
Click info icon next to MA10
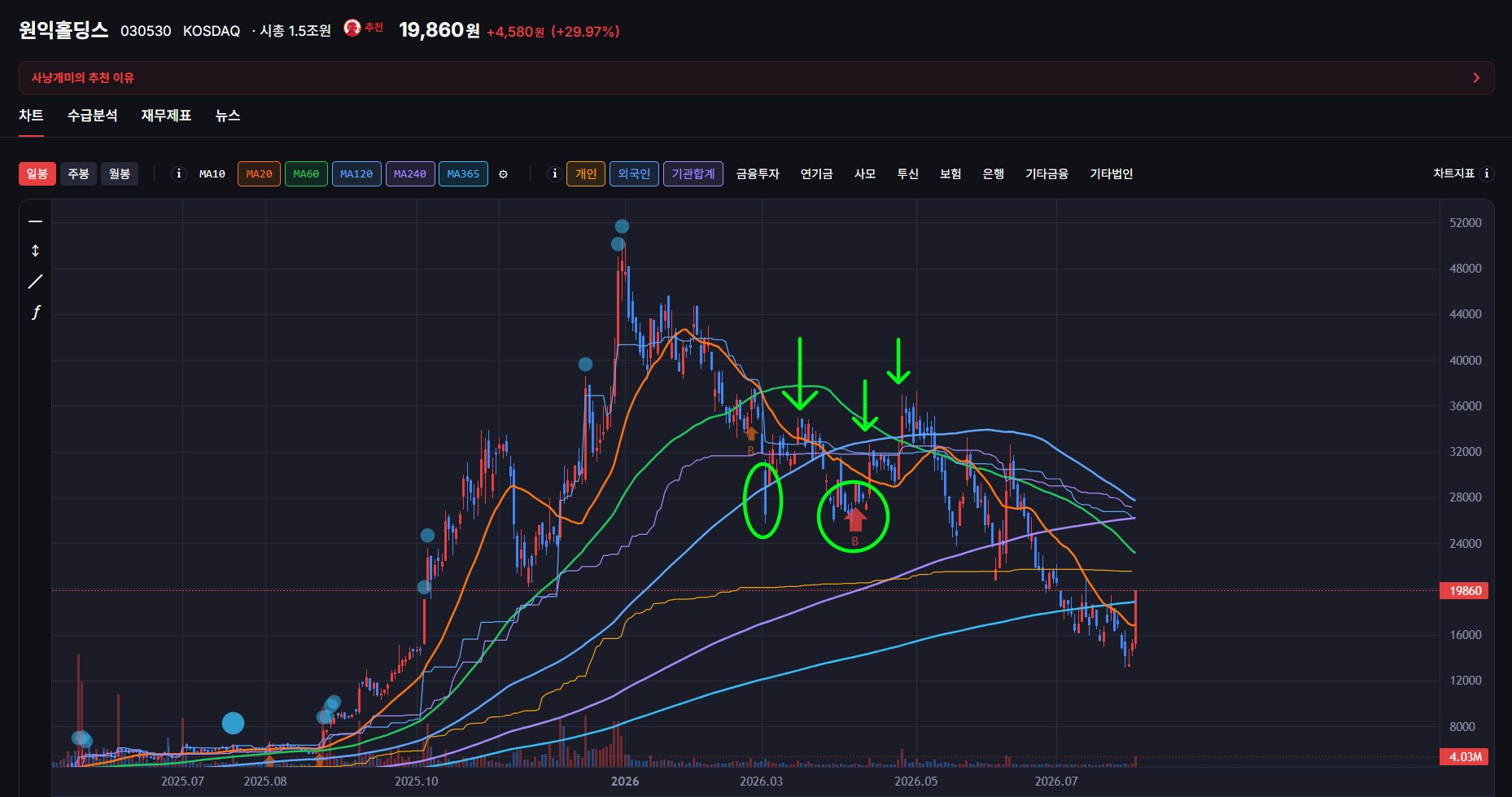point(179,173)
